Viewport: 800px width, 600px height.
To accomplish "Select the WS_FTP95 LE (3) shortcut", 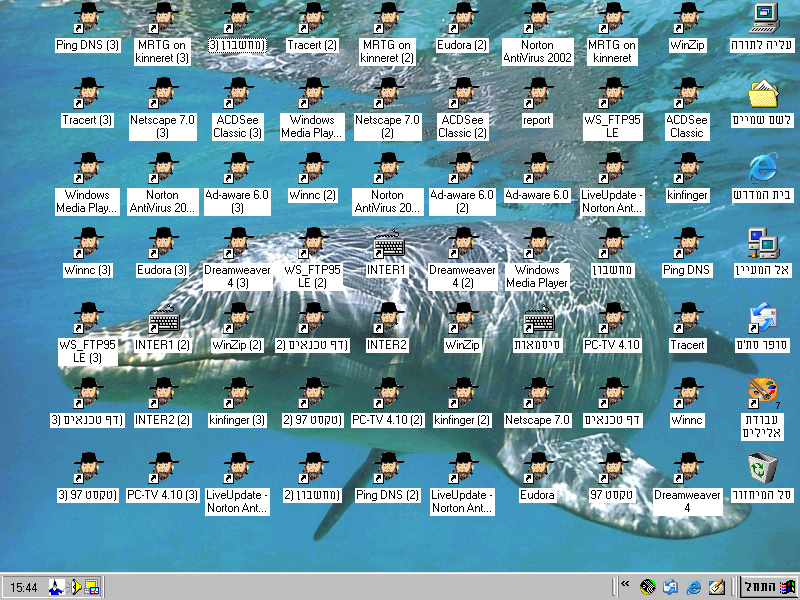I will [x=88, y=334].
